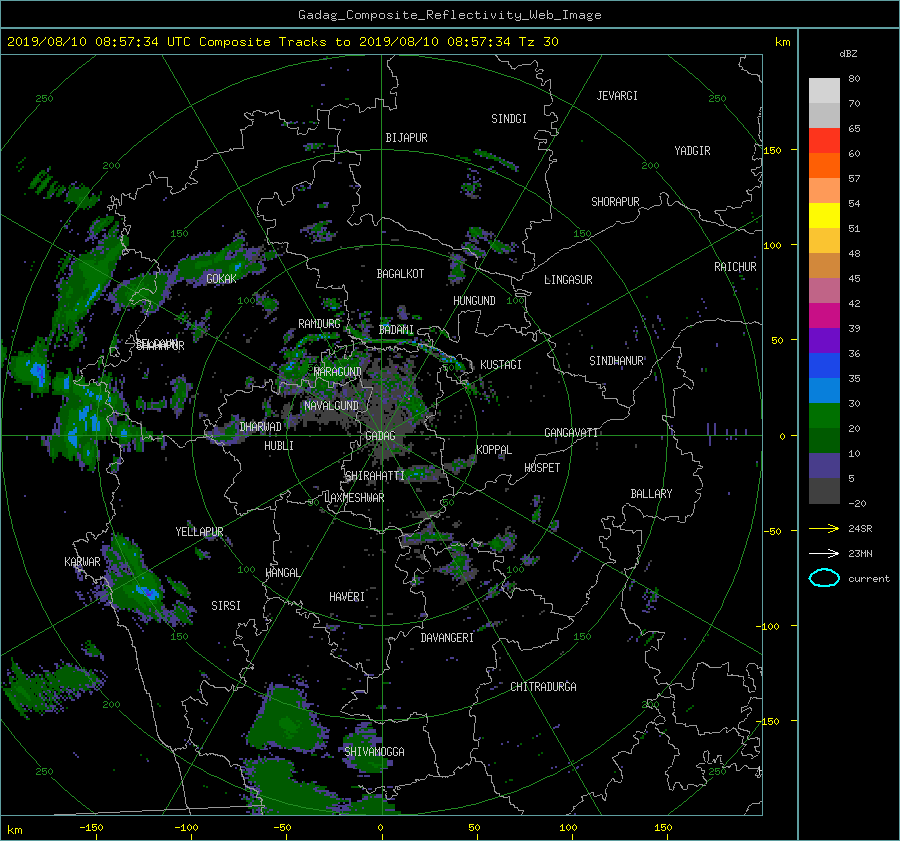
Task: Click the Gadag_Composite_Reflectivity_Web_Image title
Action: point(449,15)
